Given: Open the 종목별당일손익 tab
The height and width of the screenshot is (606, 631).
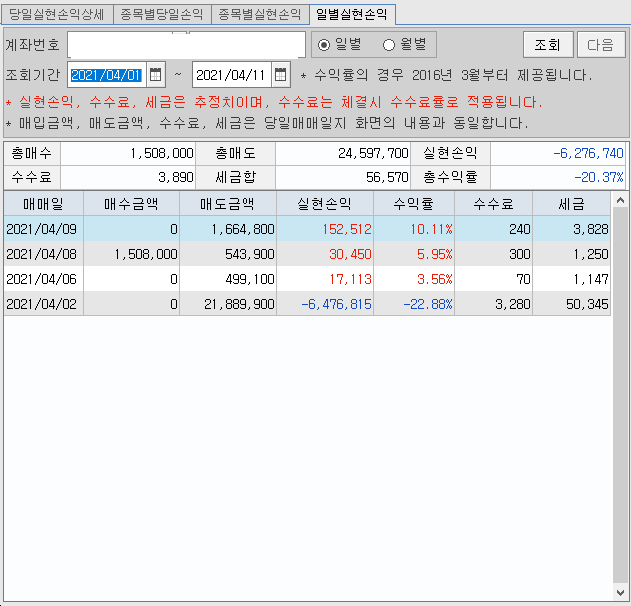Looking at the screenshot, I should point(160,14).
